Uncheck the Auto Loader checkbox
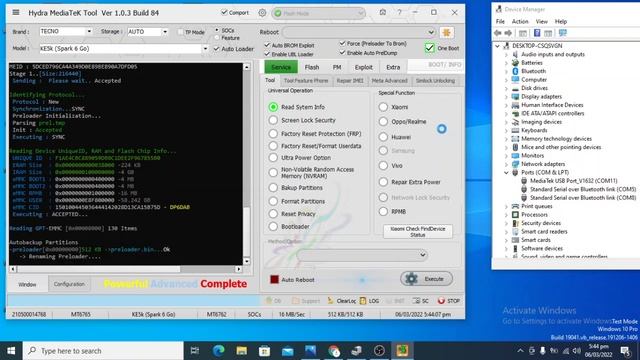The height and width of the screenshot is (360, 640). point(216,49)
